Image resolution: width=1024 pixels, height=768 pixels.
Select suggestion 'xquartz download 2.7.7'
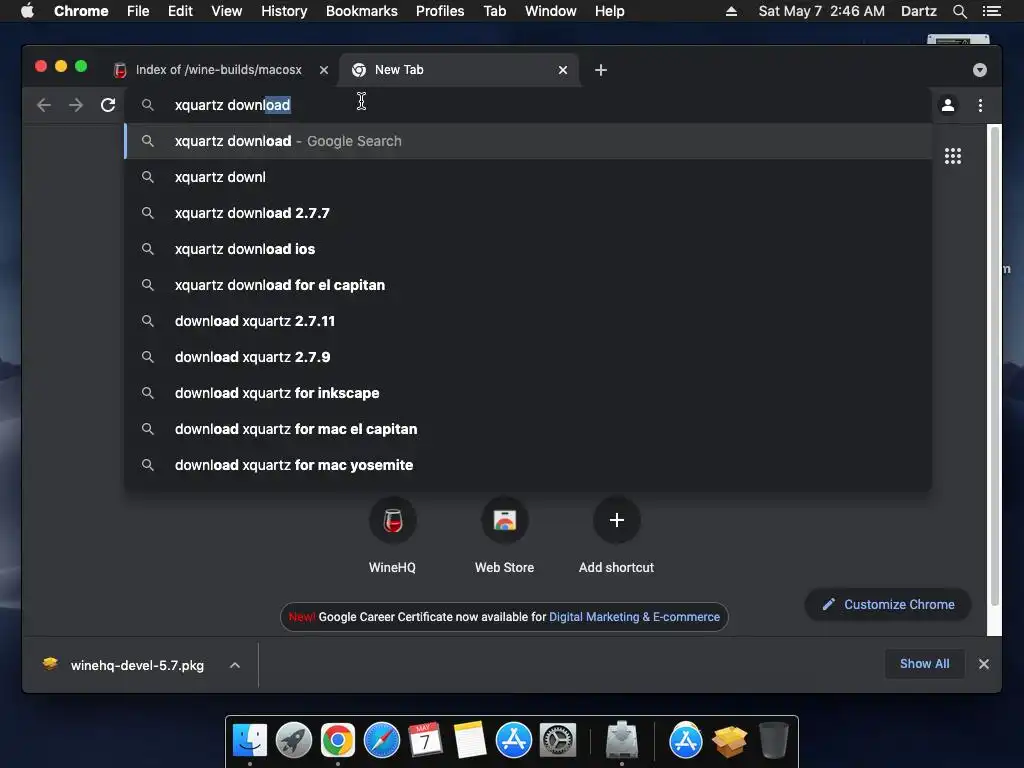pyautogui.click(x=528, y=213)
